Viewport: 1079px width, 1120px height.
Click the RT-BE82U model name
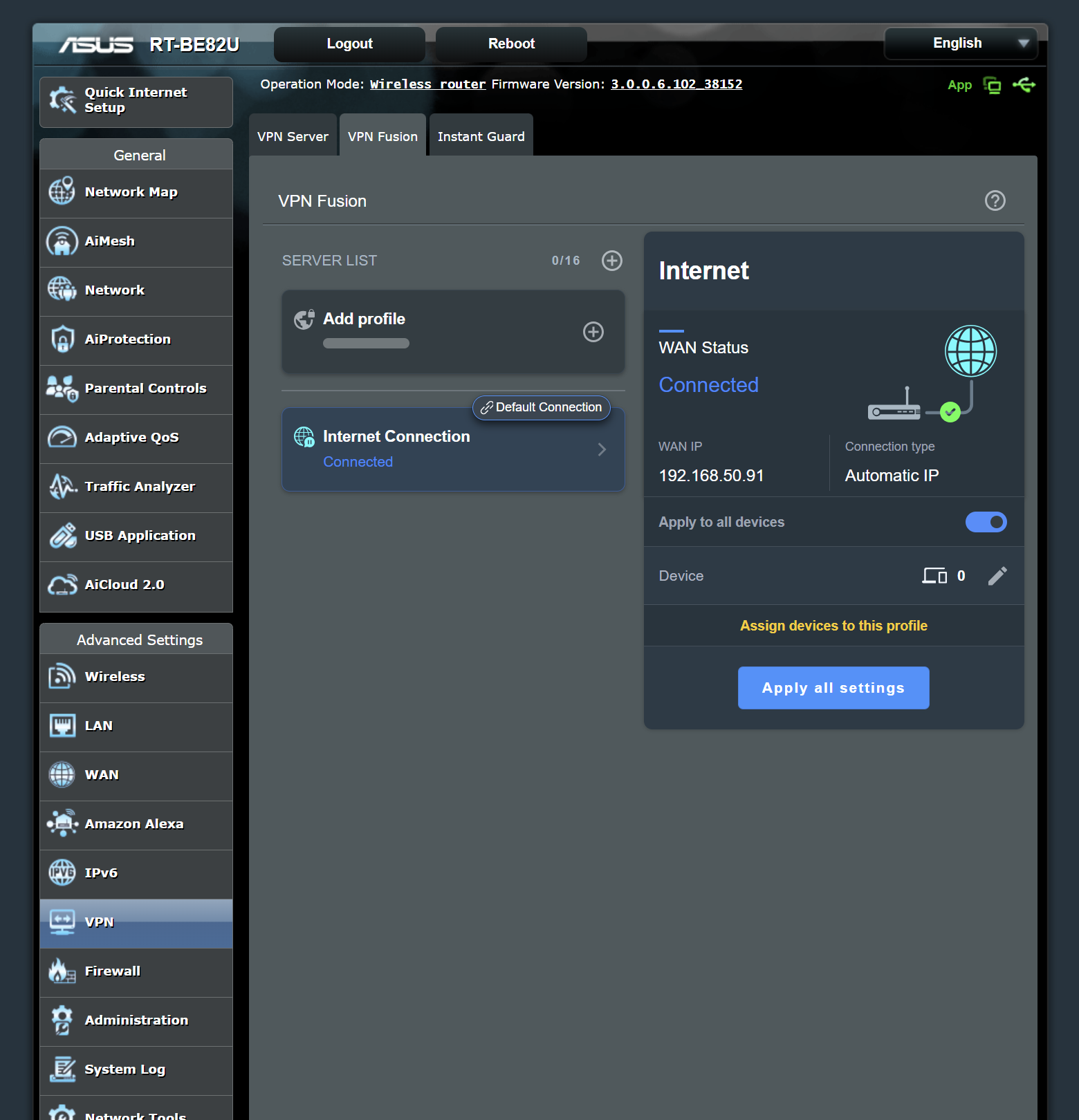tap(194, 45)
